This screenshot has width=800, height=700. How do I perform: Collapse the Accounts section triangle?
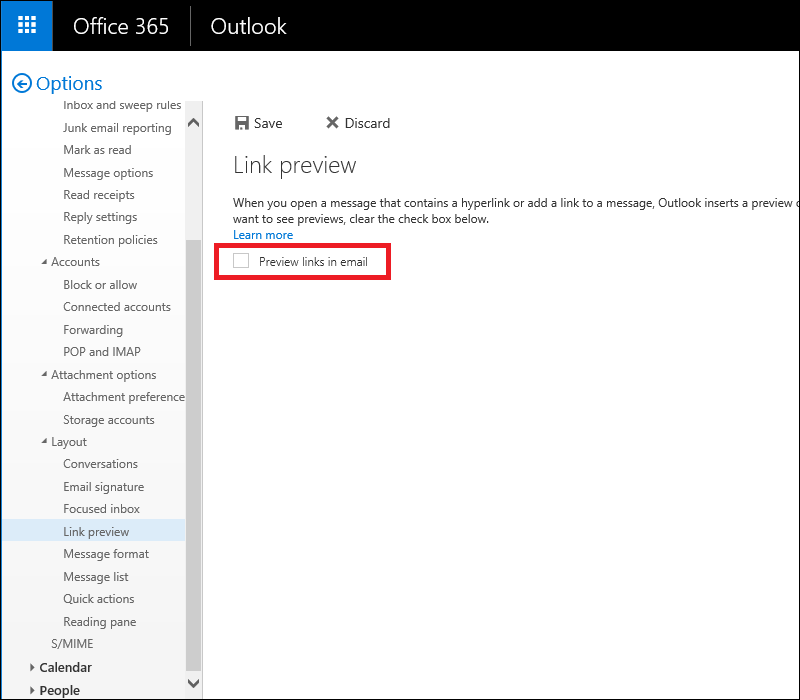click(x=44, y=262)
